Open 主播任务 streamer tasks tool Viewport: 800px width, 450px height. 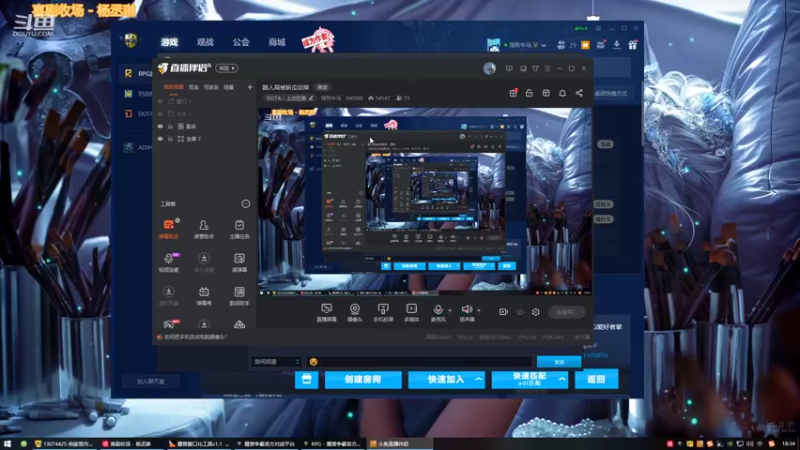pyautogui.click(x=239, y=229)
